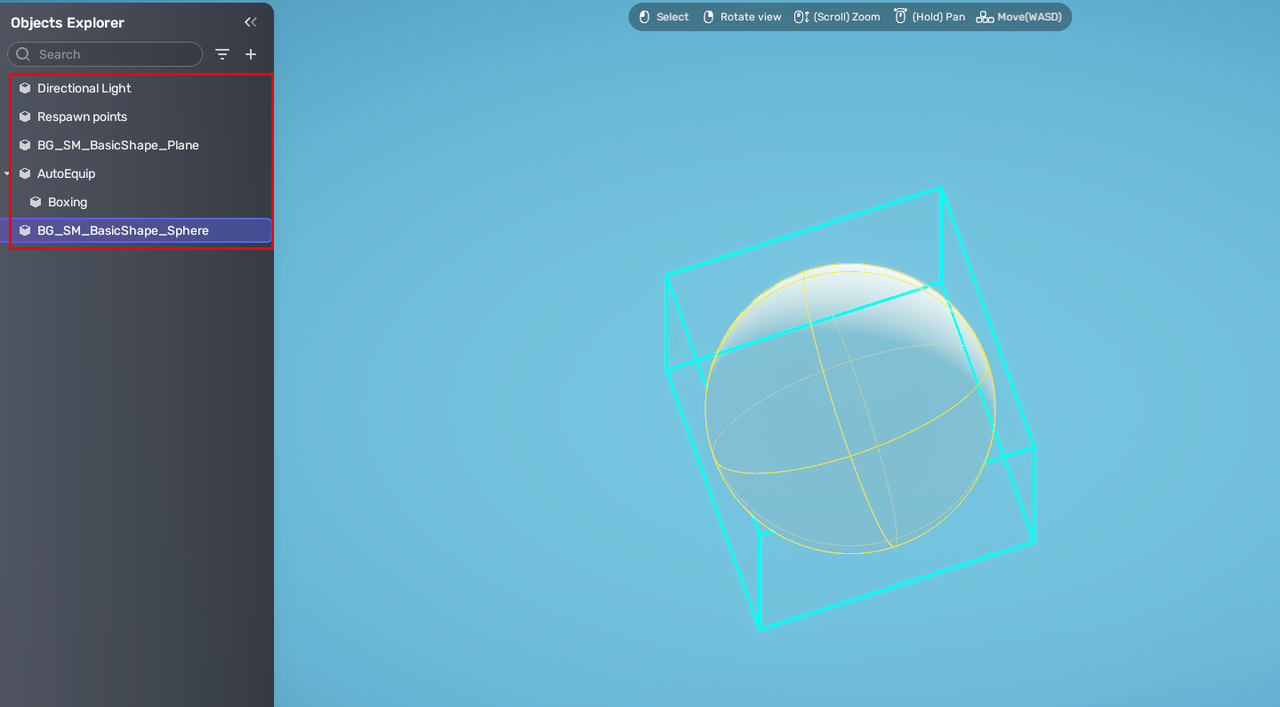This screenshot has width=1280, height=707.
Task: Click the magnifier icon in Search box
Action: coord(23,54)
